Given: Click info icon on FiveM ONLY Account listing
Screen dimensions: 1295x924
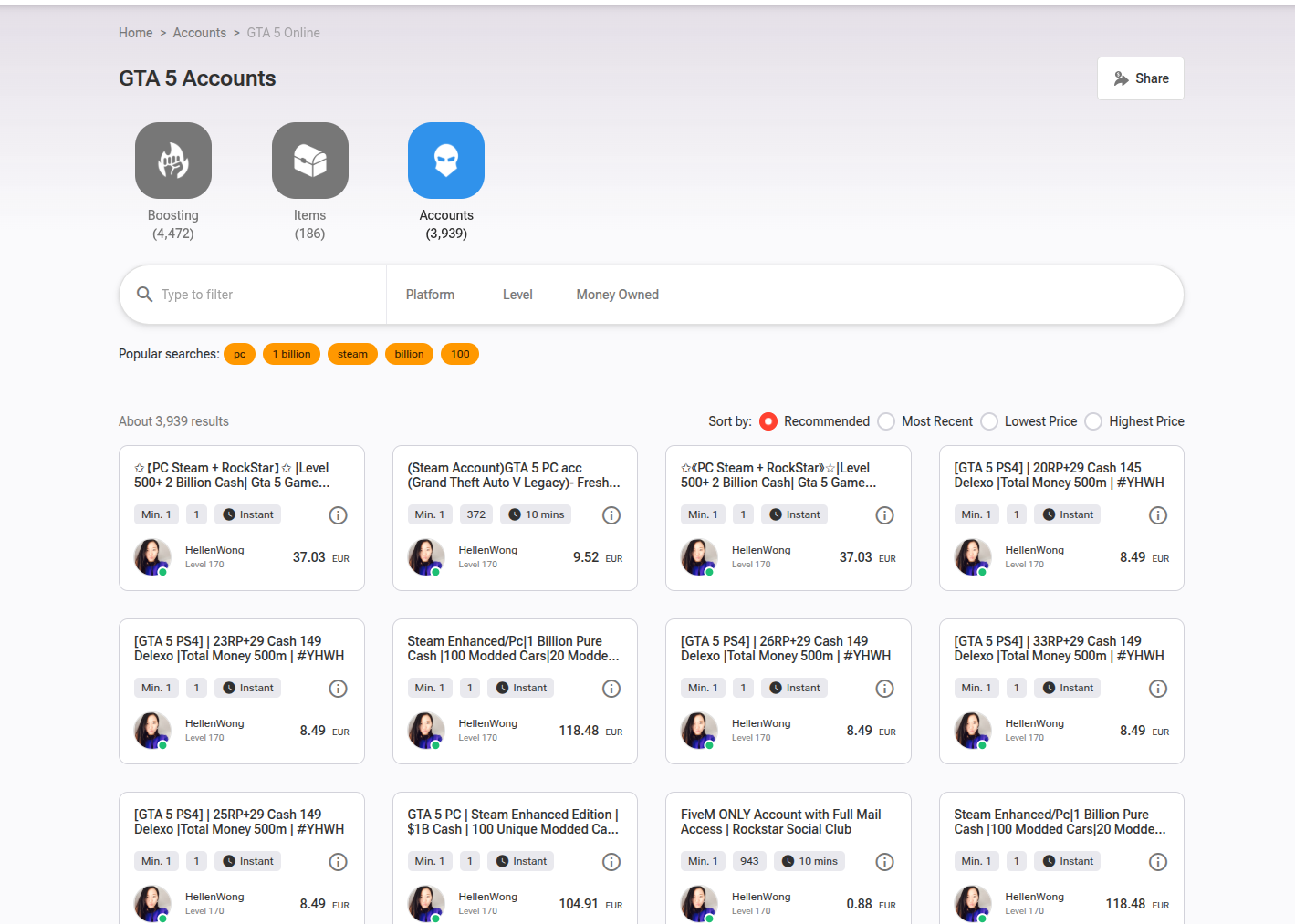Looking at the screenshot, I should (x=884, y=862).
